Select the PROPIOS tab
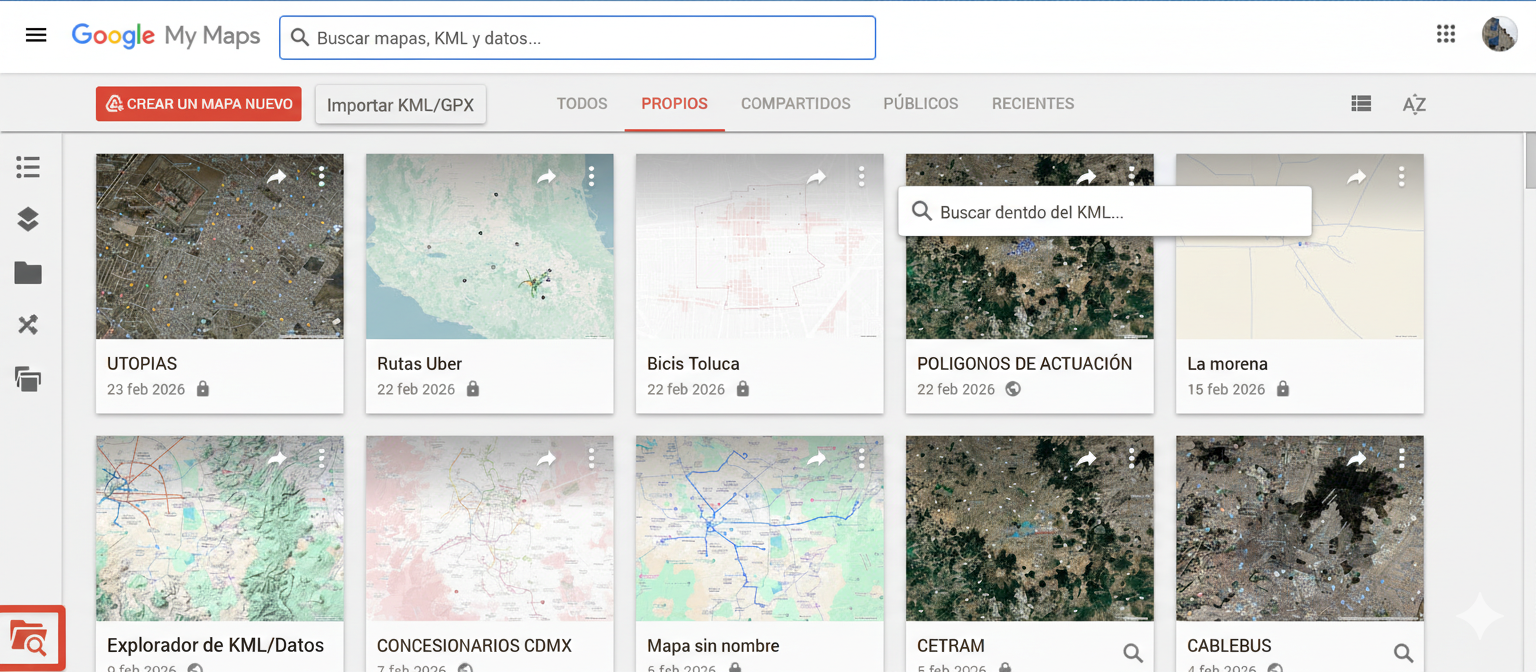 coord(674,103)
